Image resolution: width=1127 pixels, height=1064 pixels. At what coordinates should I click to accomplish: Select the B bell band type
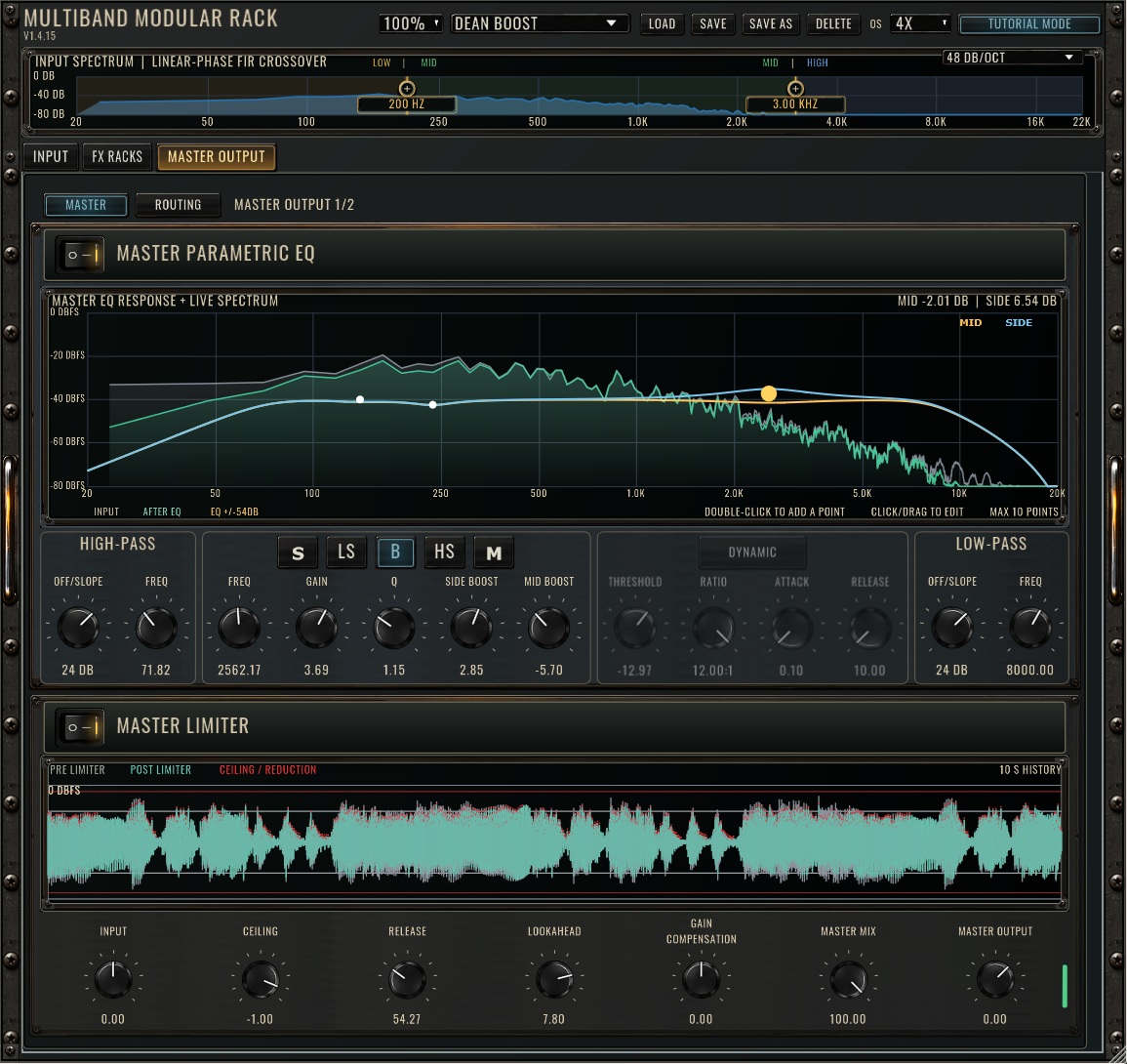click(x=395, y=552)
